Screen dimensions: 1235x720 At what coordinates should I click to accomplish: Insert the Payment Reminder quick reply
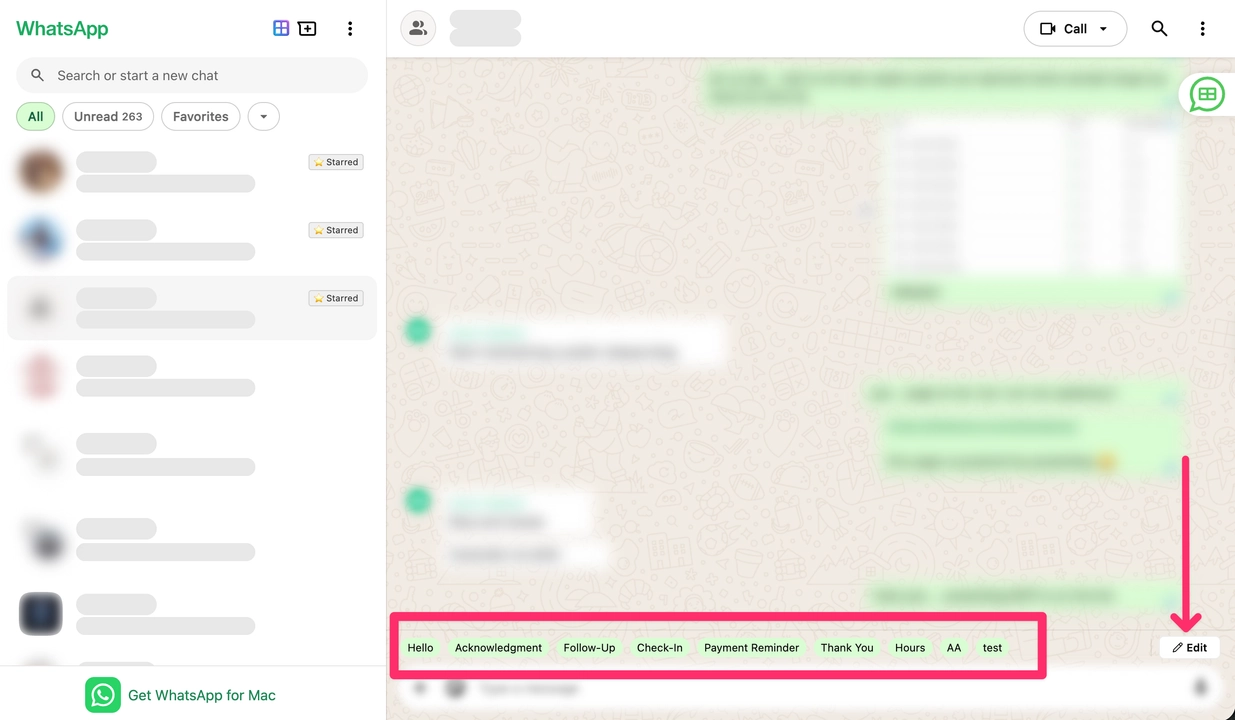[751, 648]
